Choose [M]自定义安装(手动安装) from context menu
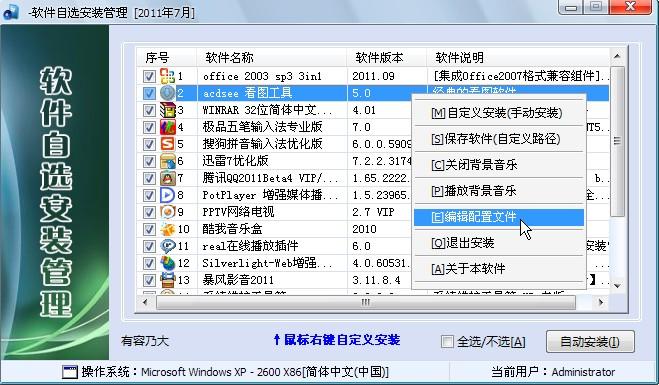Viewport: 659px width, 385px height. pyautogui.click(x=499, y=113)
